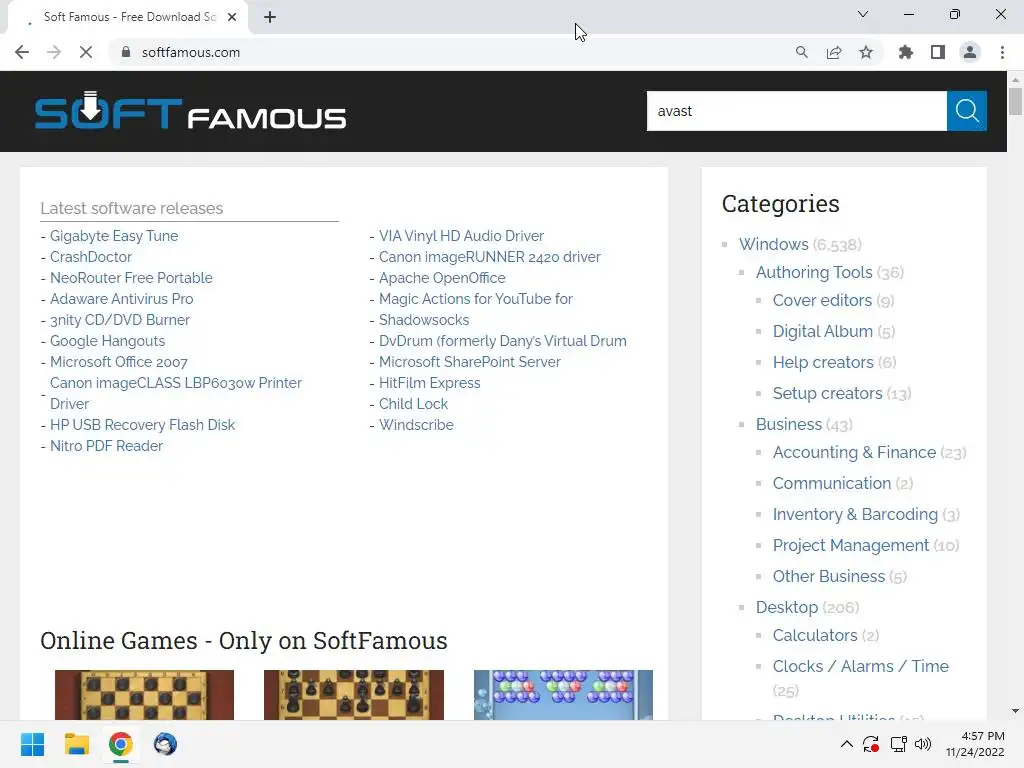1024x768 pixels.
Task: Open the checkers game thumbnail
Action: coord(144,695)
